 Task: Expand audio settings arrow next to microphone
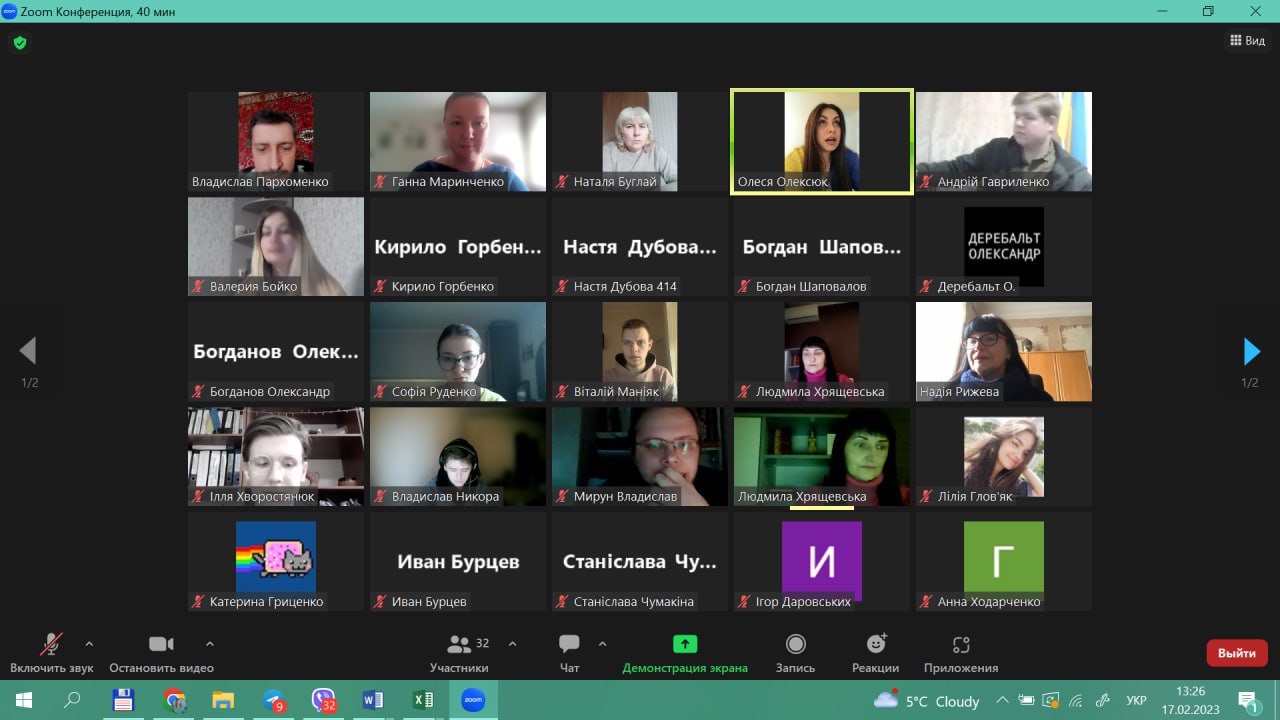point(89,644)
